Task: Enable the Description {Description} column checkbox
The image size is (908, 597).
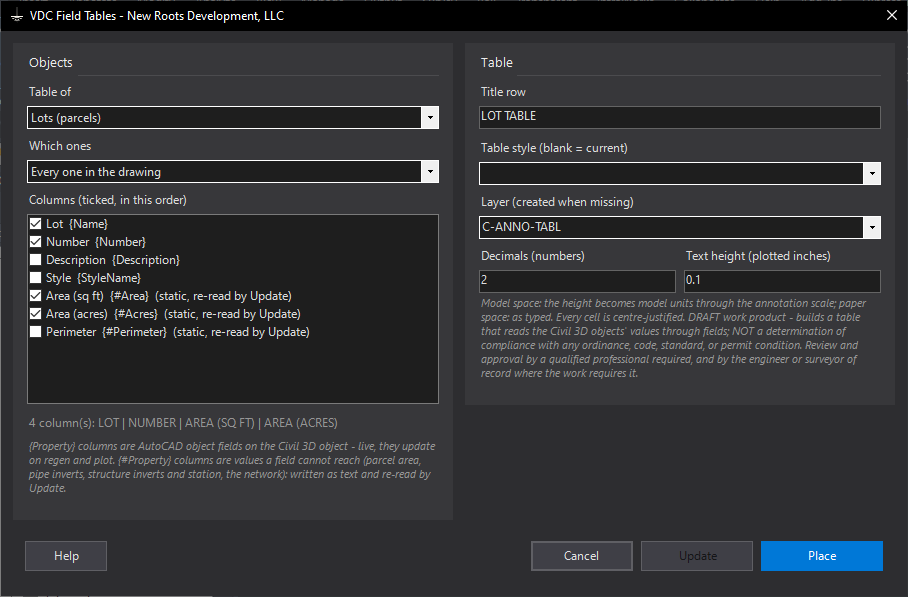Action: 36,260
